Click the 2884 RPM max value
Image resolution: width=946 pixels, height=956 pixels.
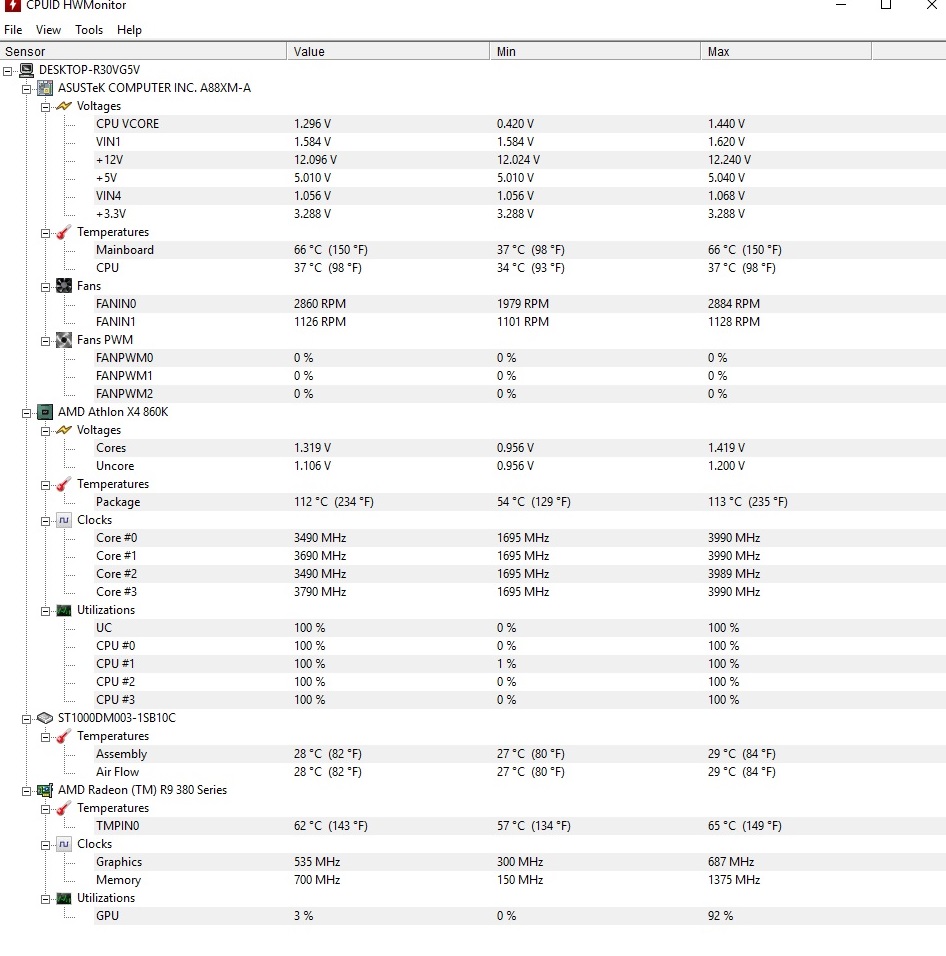[x=733, y=304]
